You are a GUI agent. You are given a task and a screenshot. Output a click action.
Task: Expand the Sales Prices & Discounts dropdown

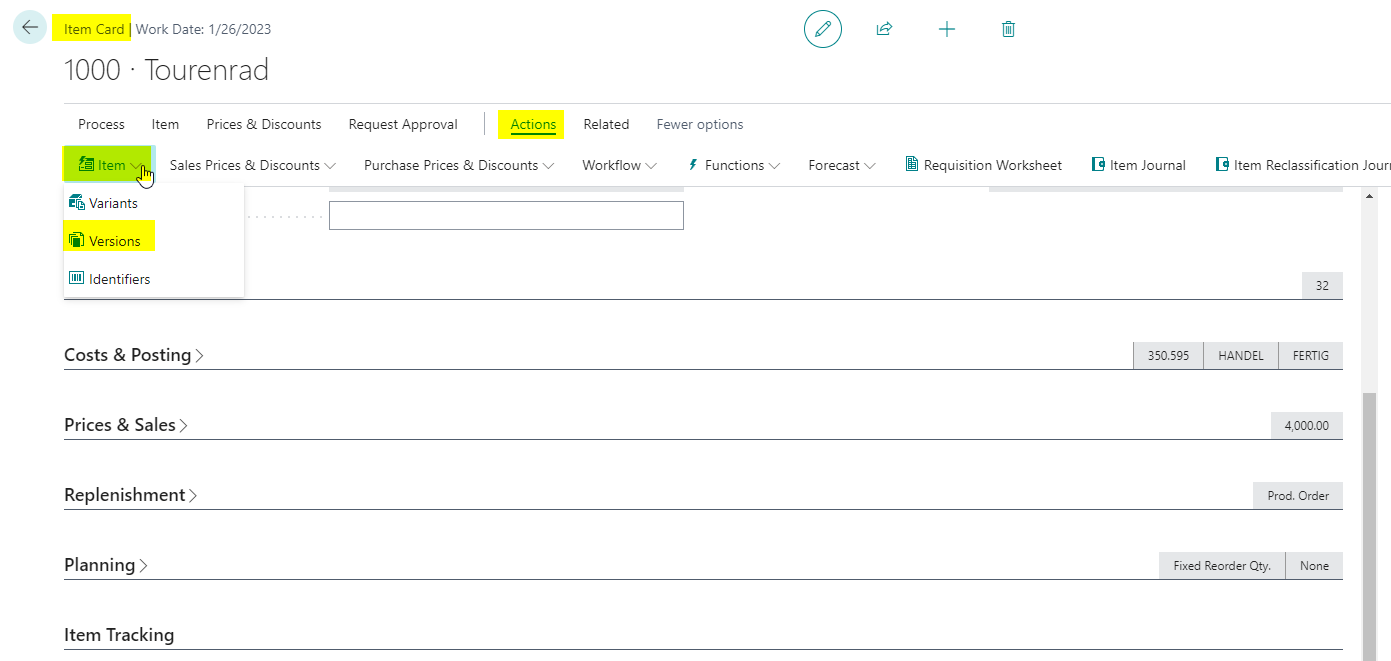[x=253, y=165]
